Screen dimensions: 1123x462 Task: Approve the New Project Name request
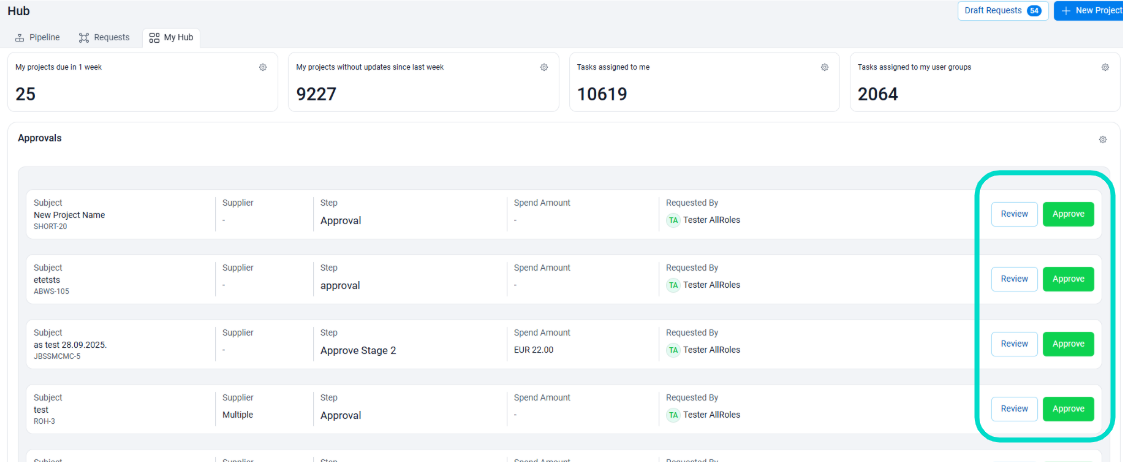point(1068,214)
